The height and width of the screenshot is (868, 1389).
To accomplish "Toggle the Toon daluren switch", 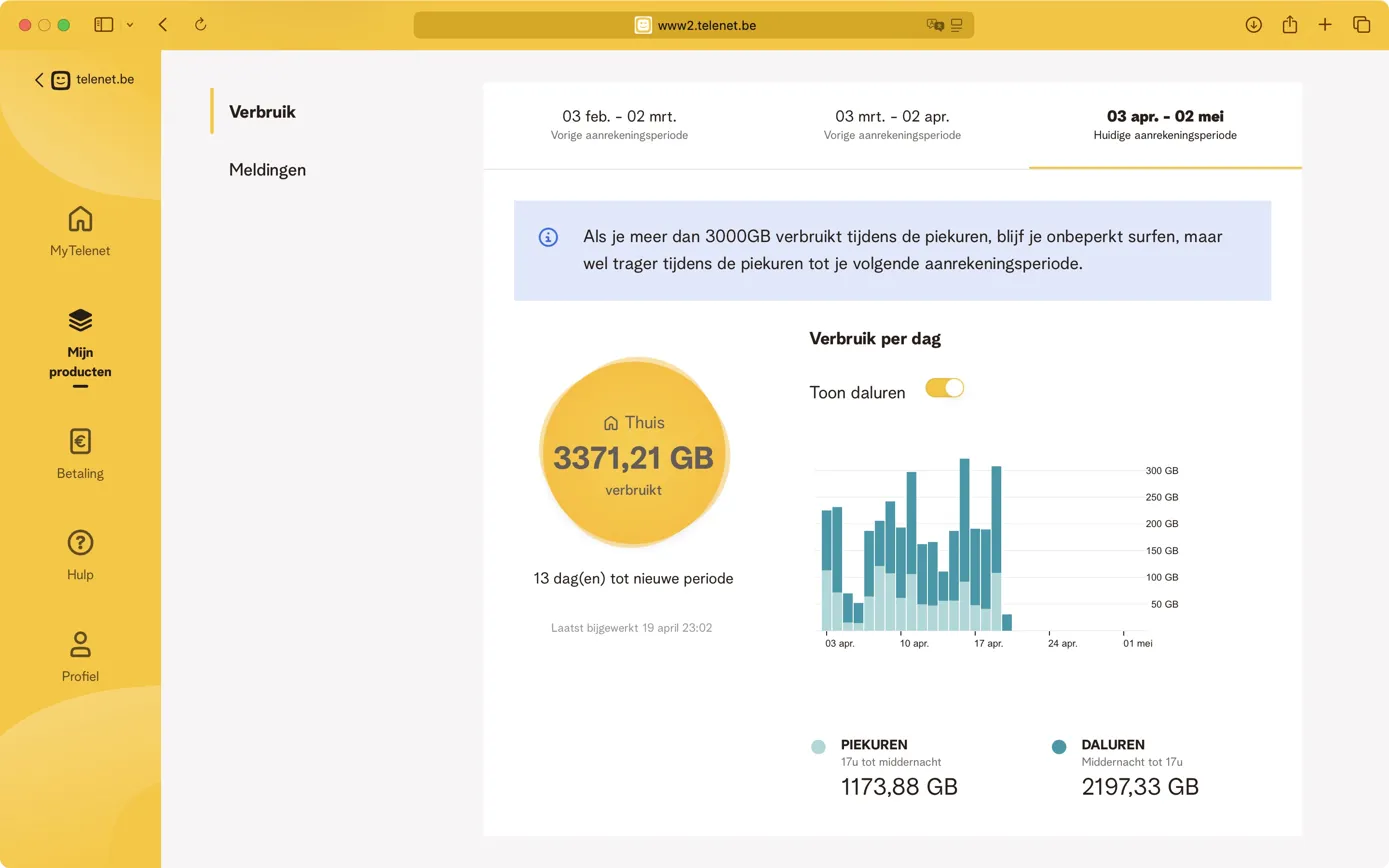I will [x=944, y=388].
